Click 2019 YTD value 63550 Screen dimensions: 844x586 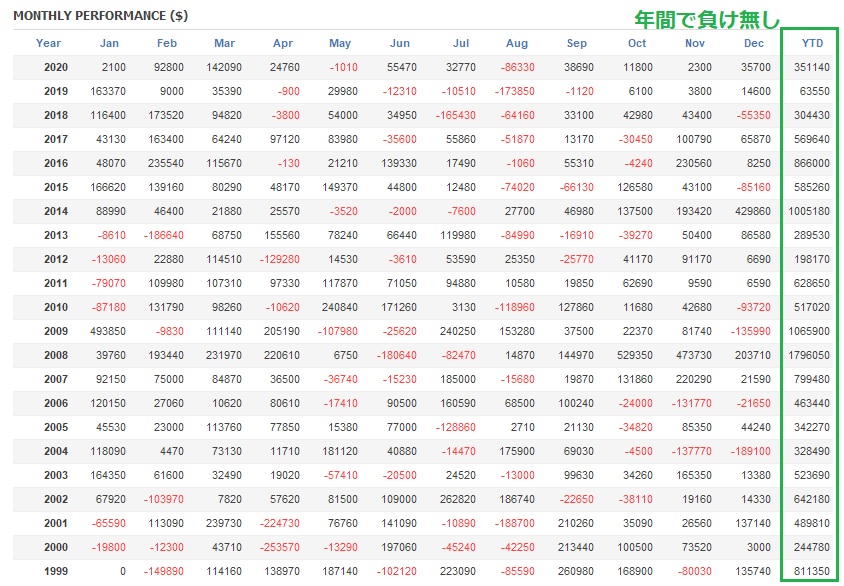pos(814,91)
